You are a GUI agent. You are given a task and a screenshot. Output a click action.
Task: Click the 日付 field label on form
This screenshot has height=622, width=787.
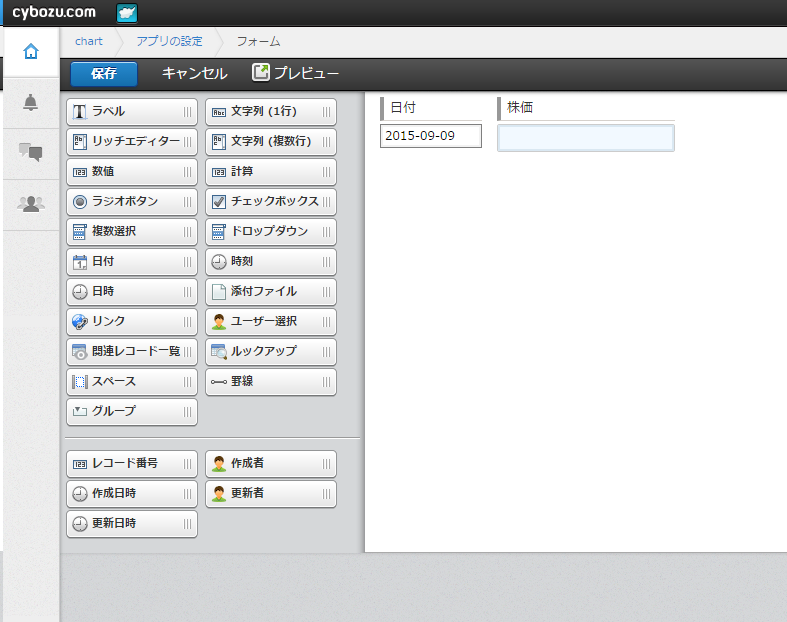(403, 107)
